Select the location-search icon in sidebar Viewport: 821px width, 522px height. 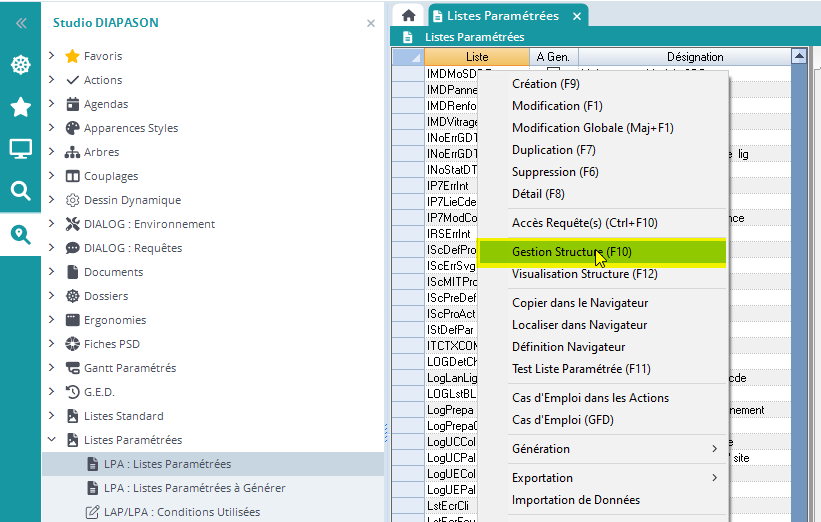20,234
